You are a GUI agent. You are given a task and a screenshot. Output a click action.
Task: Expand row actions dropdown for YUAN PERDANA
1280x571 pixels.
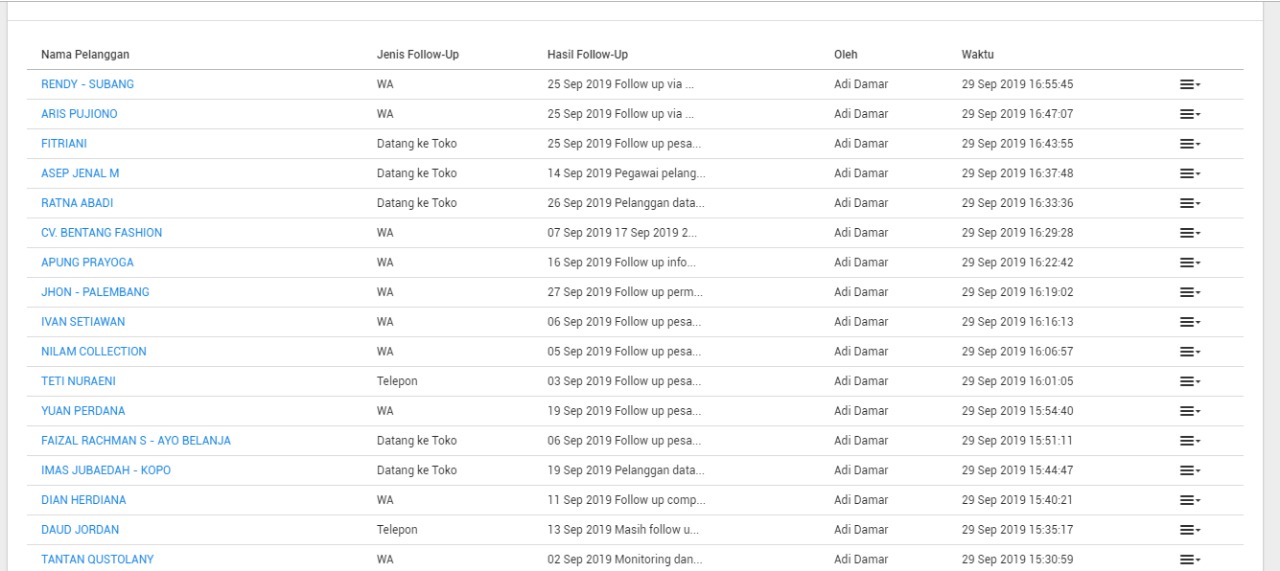1189,411
